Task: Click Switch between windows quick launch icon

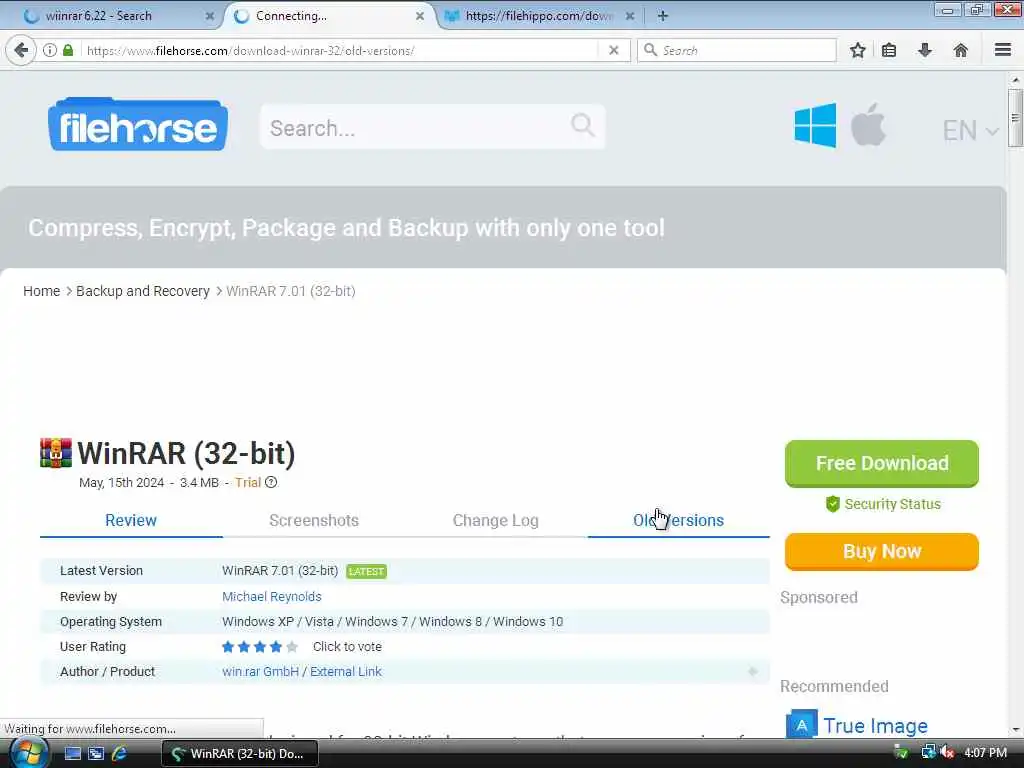Action: (96, 754)
